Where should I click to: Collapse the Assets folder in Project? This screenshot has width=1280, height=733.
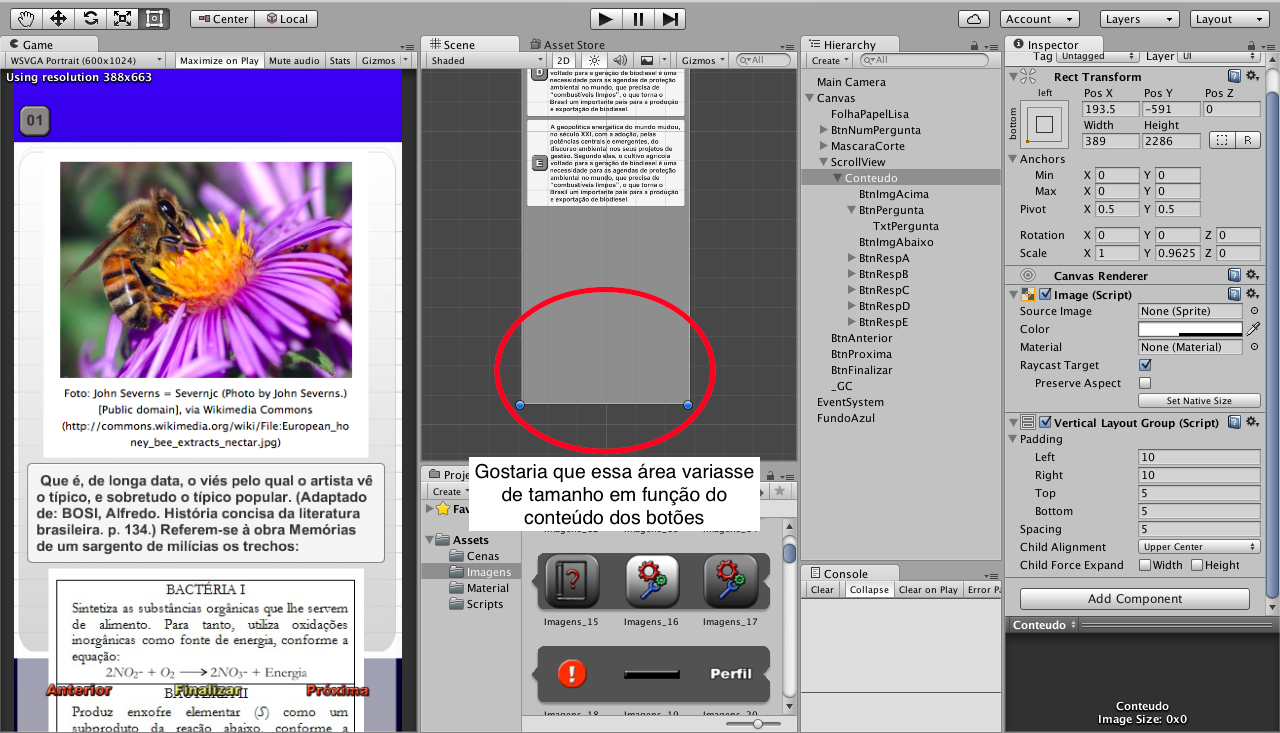[429, 540]
